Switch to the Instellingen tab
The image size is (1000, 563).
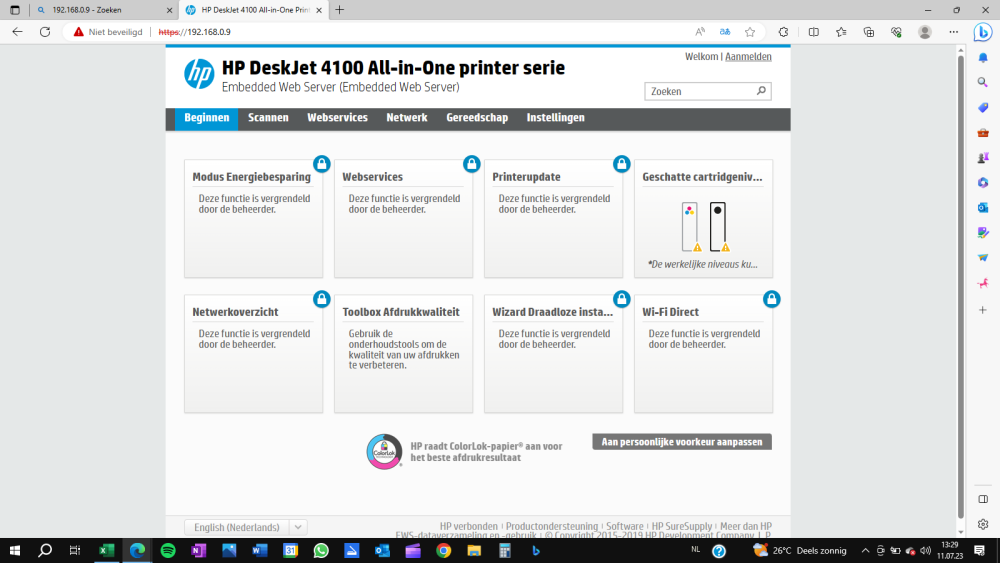coord(555,118)
